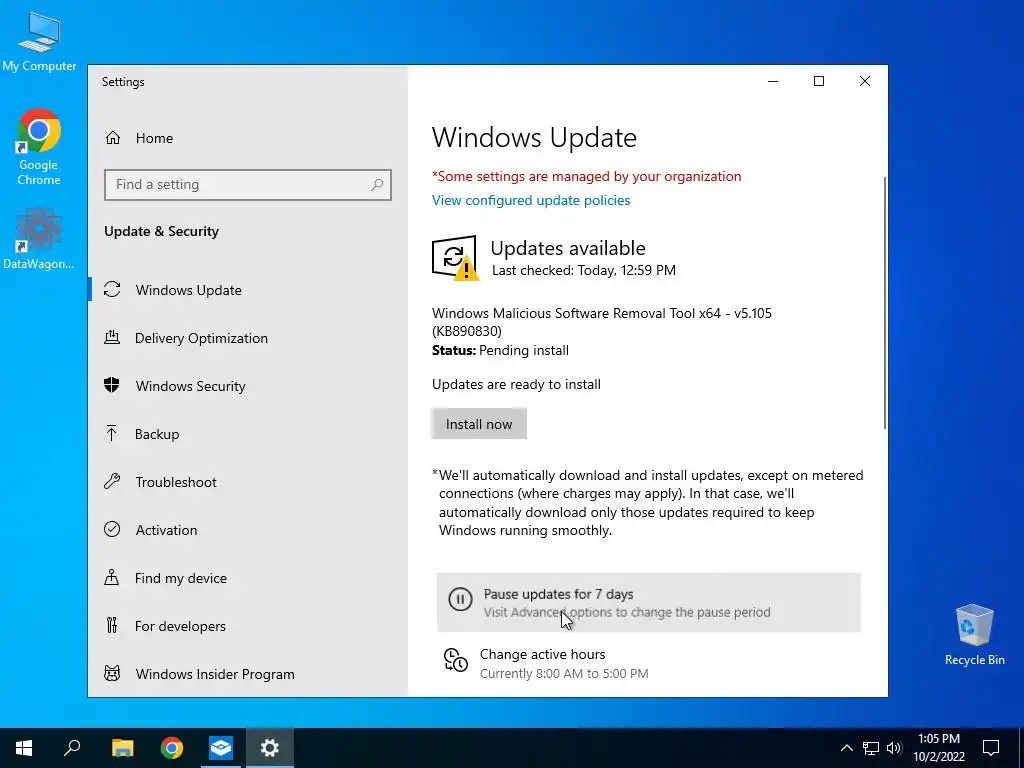Show hidden system tray icons

846,748
